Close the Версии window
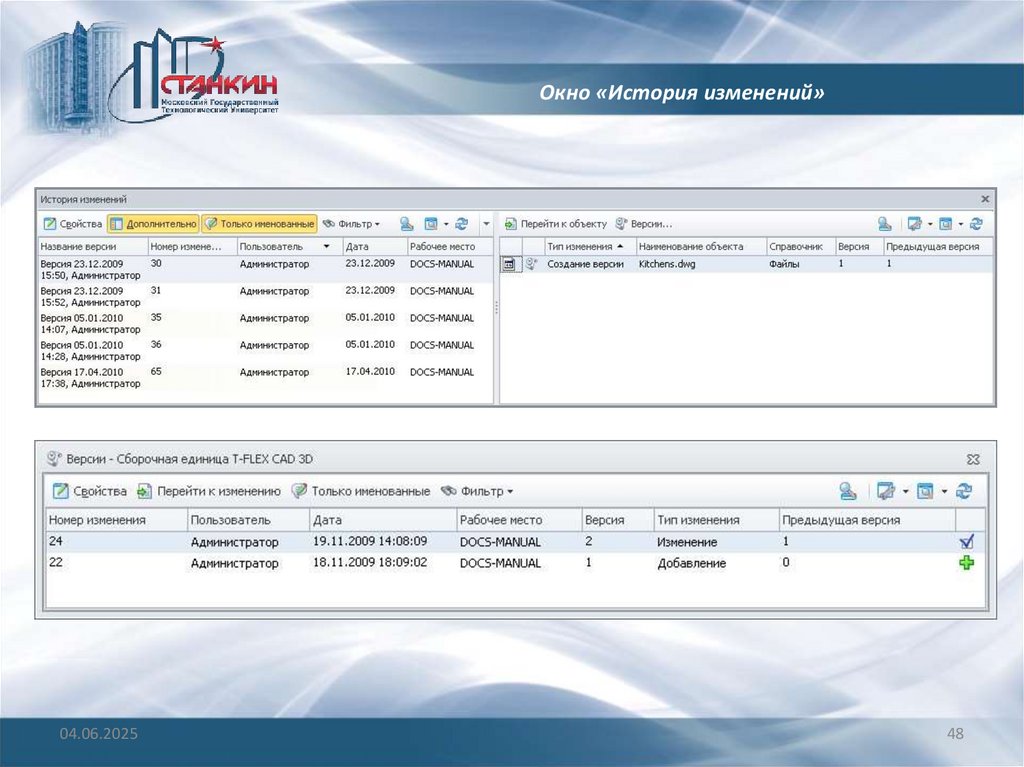1024x767 pixels. coord(973,459)
